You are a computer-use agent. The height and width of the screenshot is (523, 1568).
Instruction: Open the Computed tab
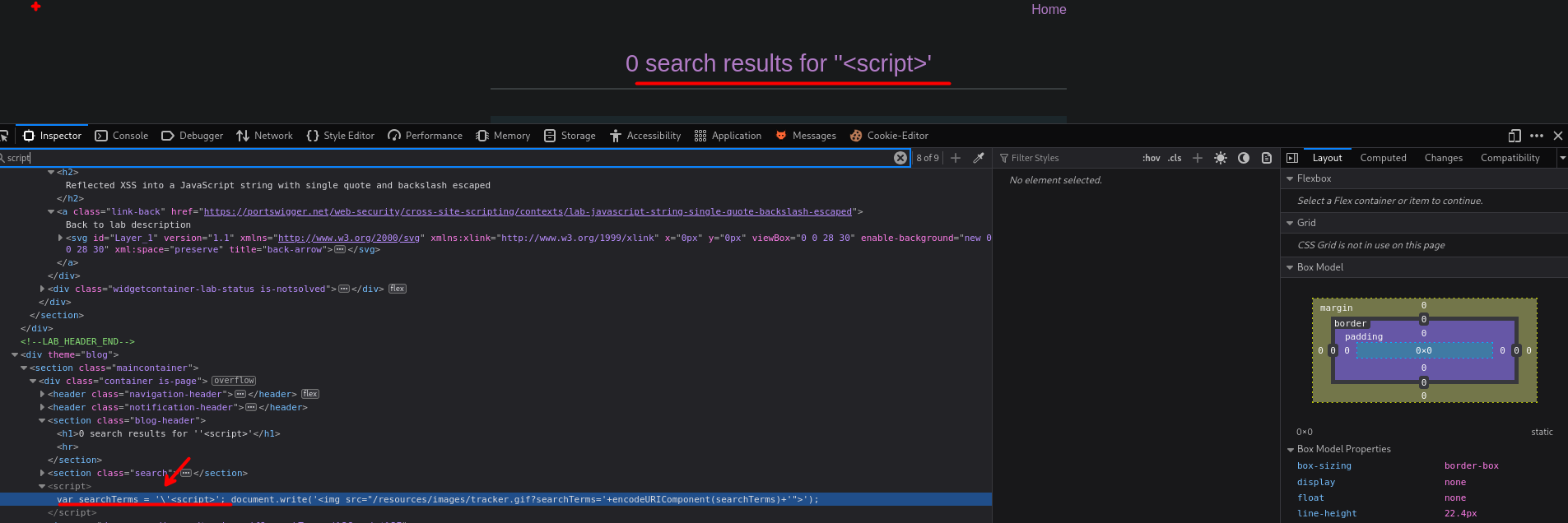[x=1383, y=158]
